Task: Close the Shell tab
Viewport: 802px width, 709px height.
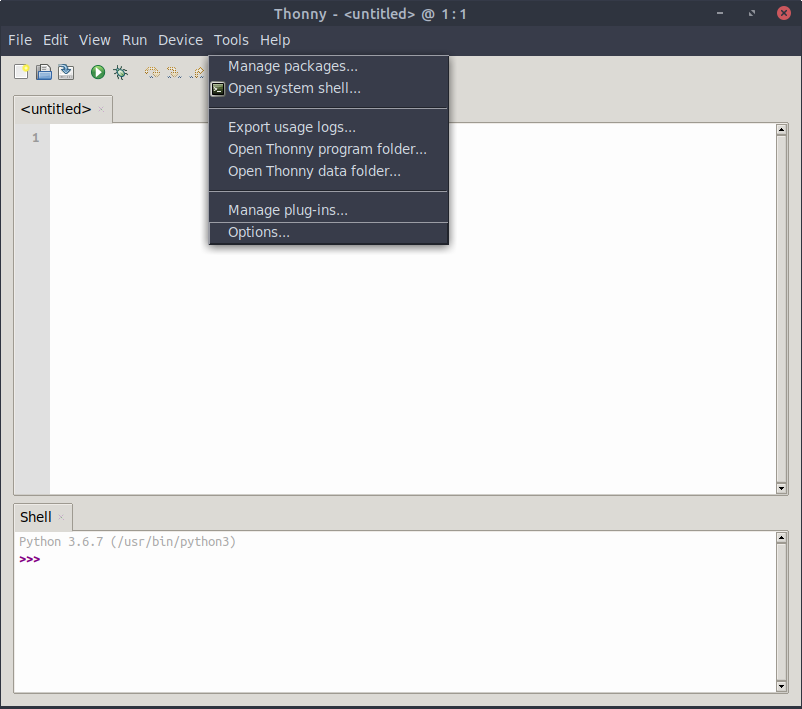Action: 61,517
